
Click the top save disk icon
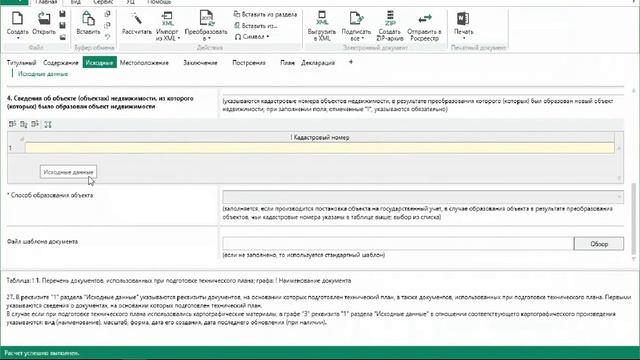coord(62,14)
